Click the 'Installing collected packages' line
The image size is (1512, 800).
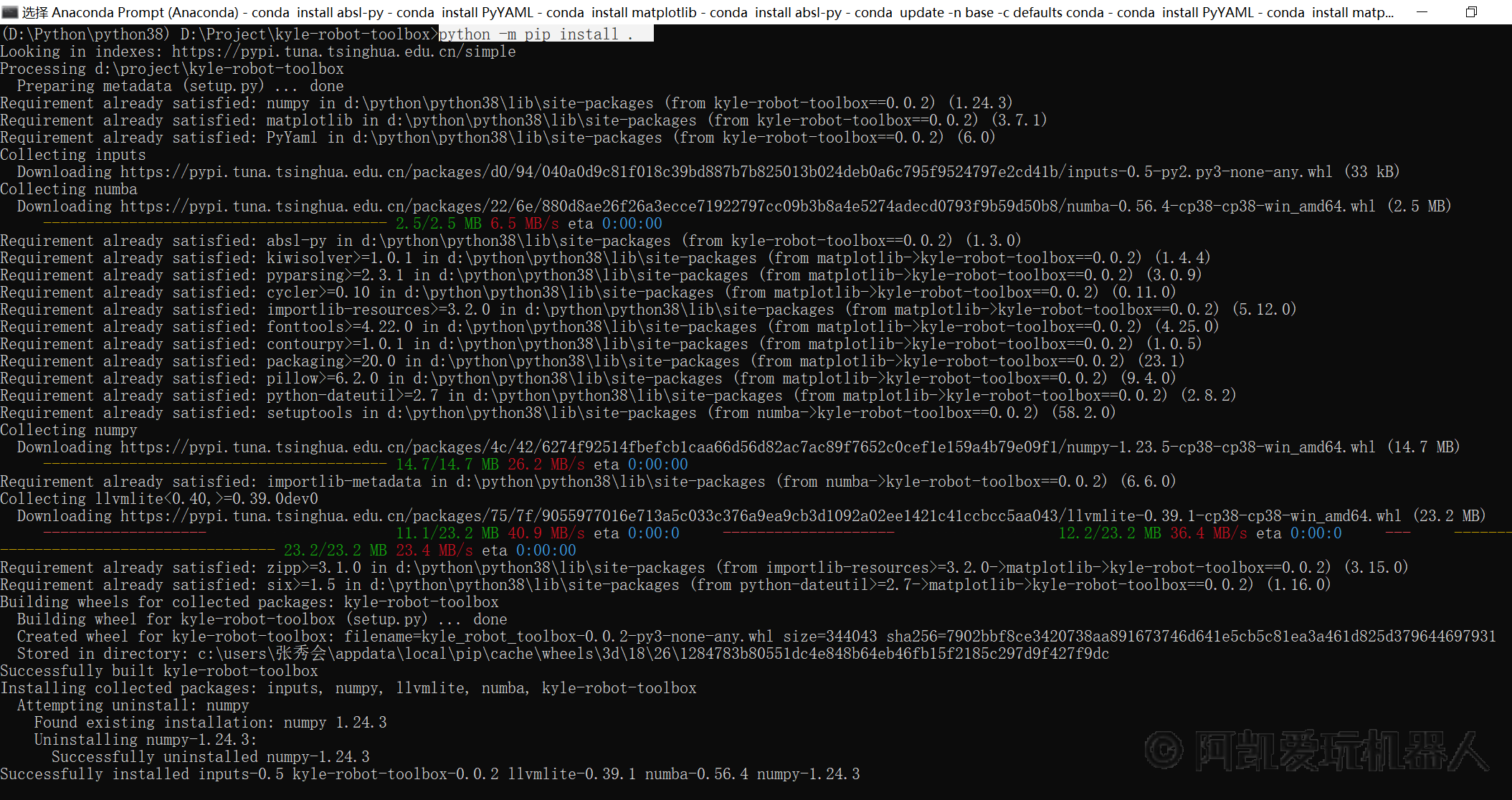coord(348,688)
